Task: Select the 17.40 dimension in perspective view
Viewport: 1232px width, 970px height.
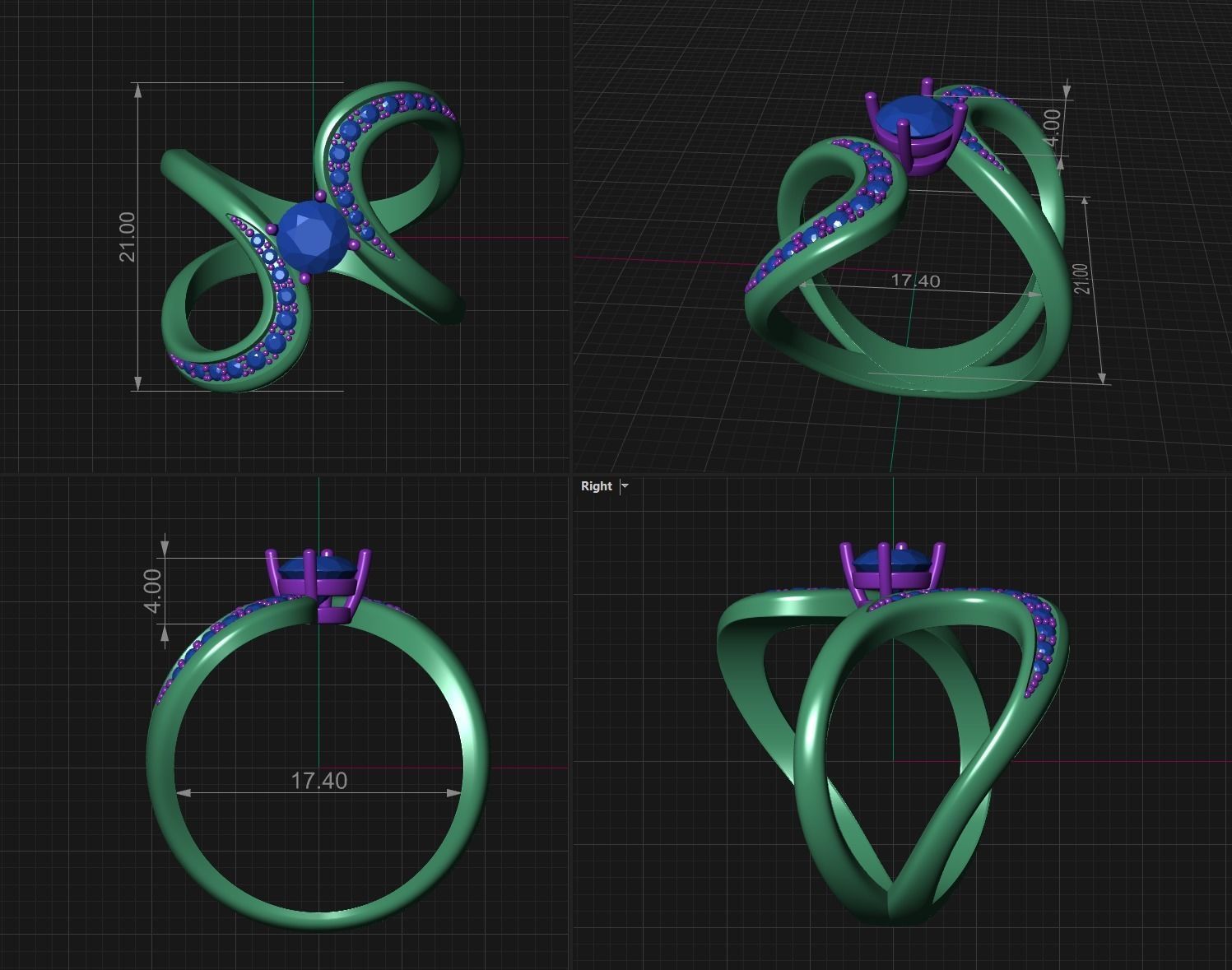Action: click(x=915, y=281)
